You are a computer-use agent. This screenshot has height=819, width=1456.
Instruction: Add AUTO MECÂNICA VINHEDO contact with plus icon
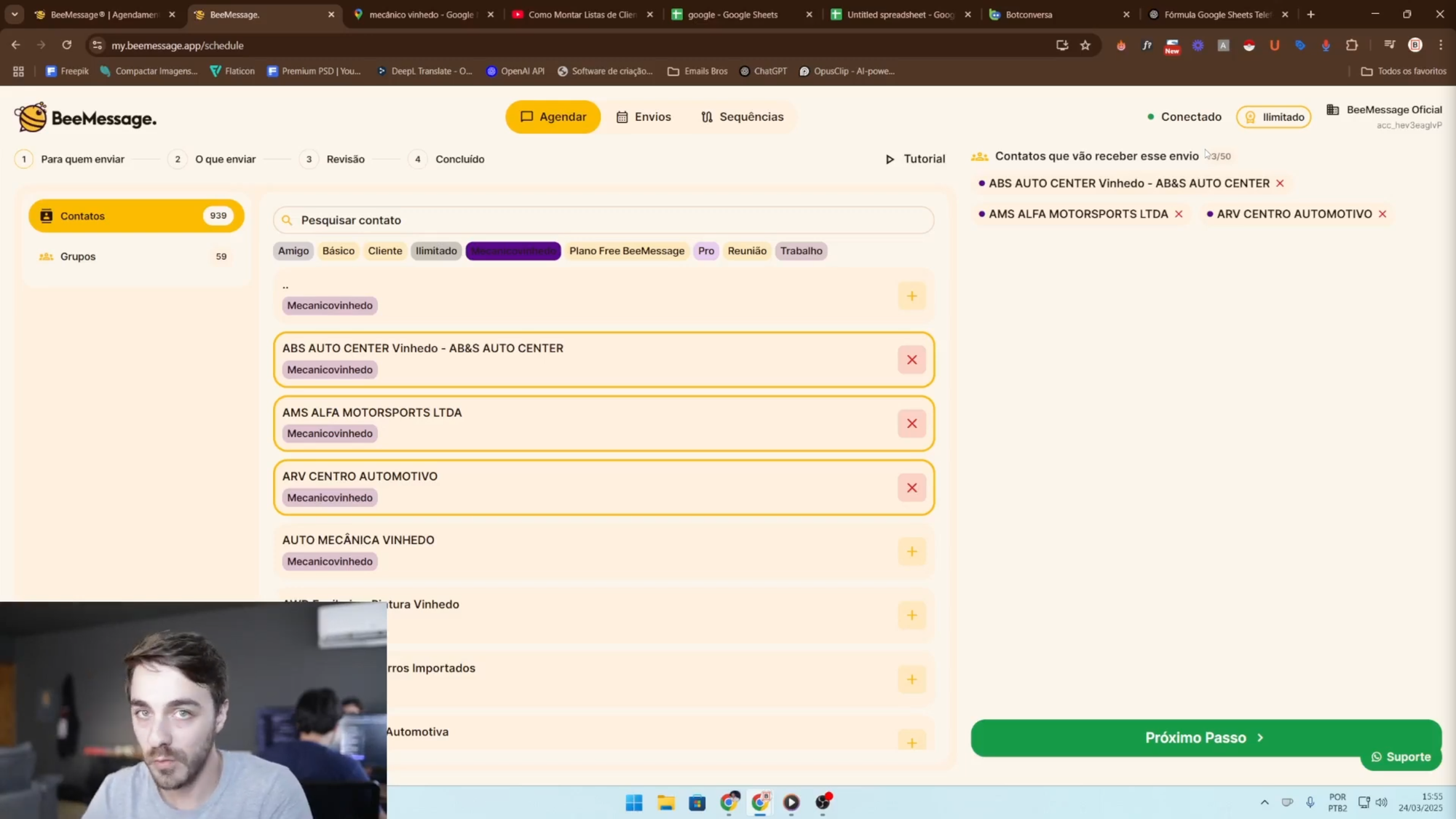point(911,552)
